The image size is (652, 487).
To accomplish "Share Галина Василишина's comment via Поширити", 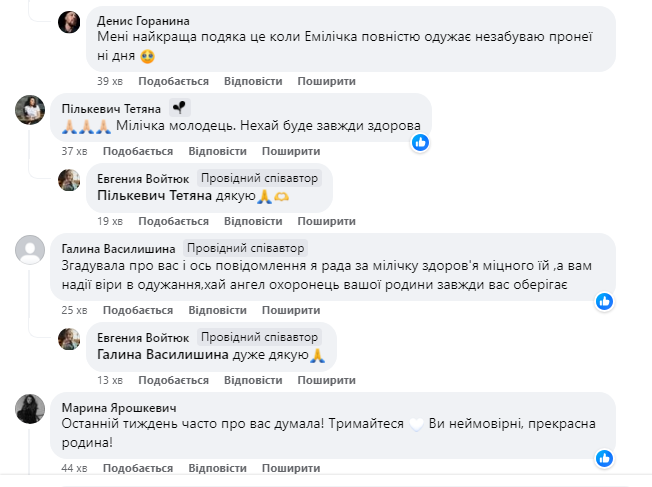I will tap(292, 310).
